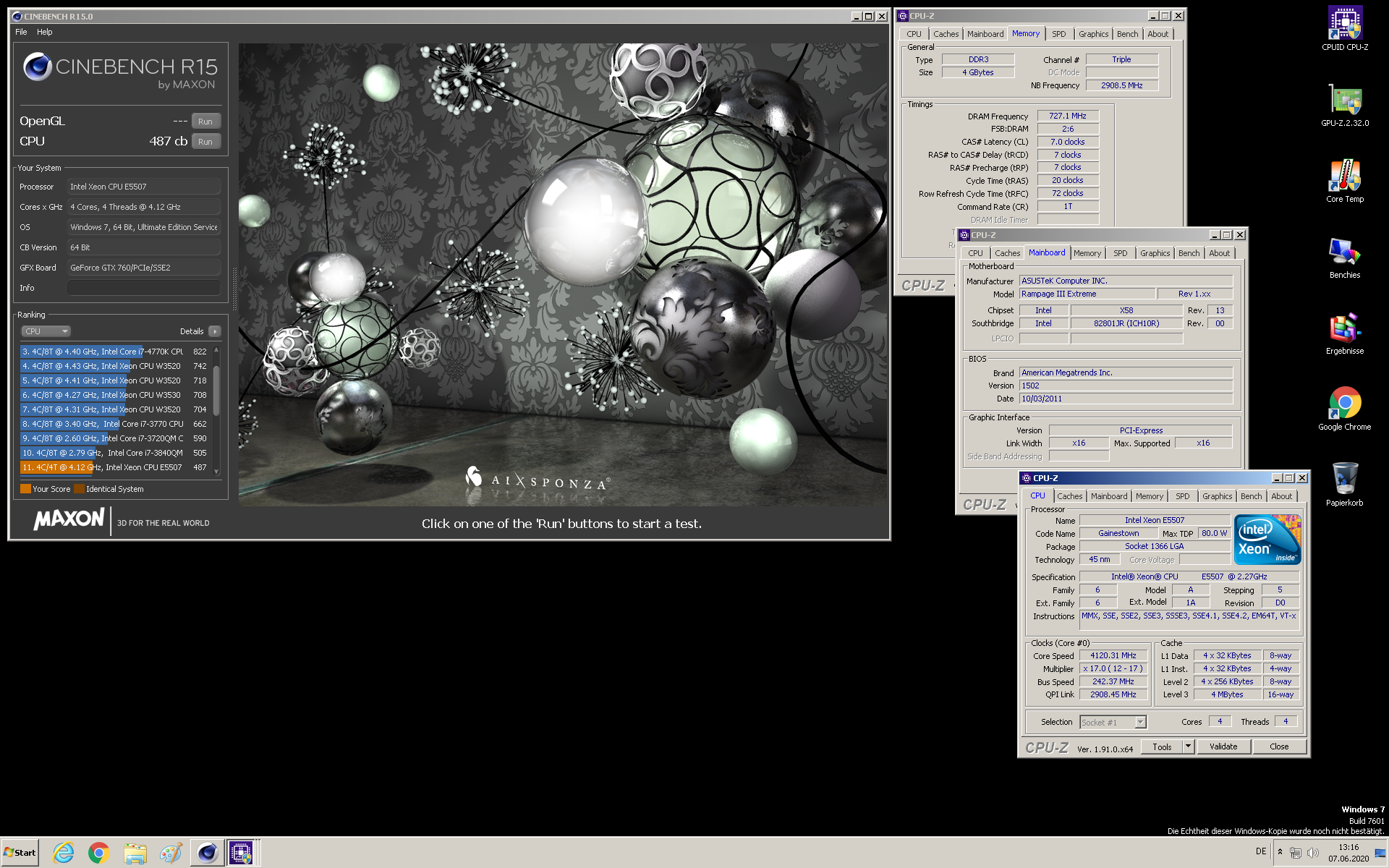The height and width of the screenshot is (868, 1389).
Task: Open Papierkorb recycle bin icon
Action: (1345, 485)
